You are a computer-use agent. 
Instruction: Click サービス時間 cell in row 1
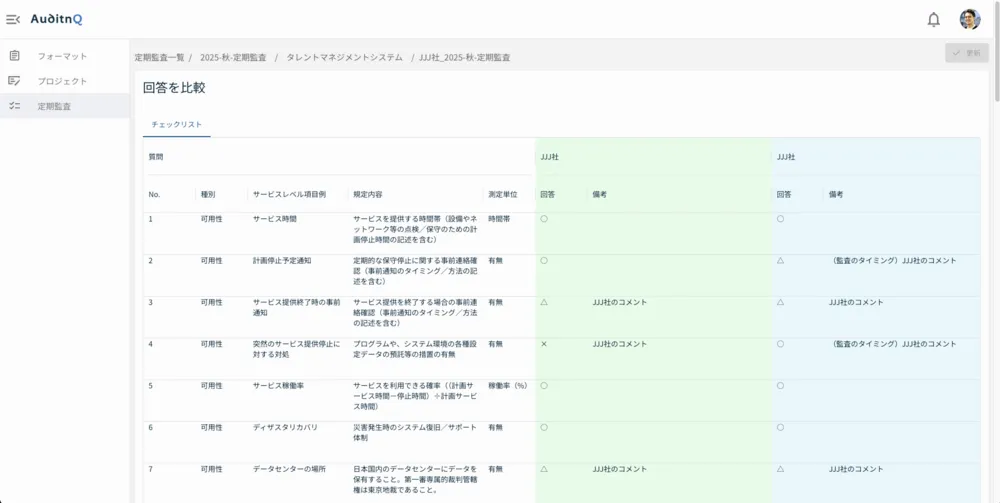275,219
